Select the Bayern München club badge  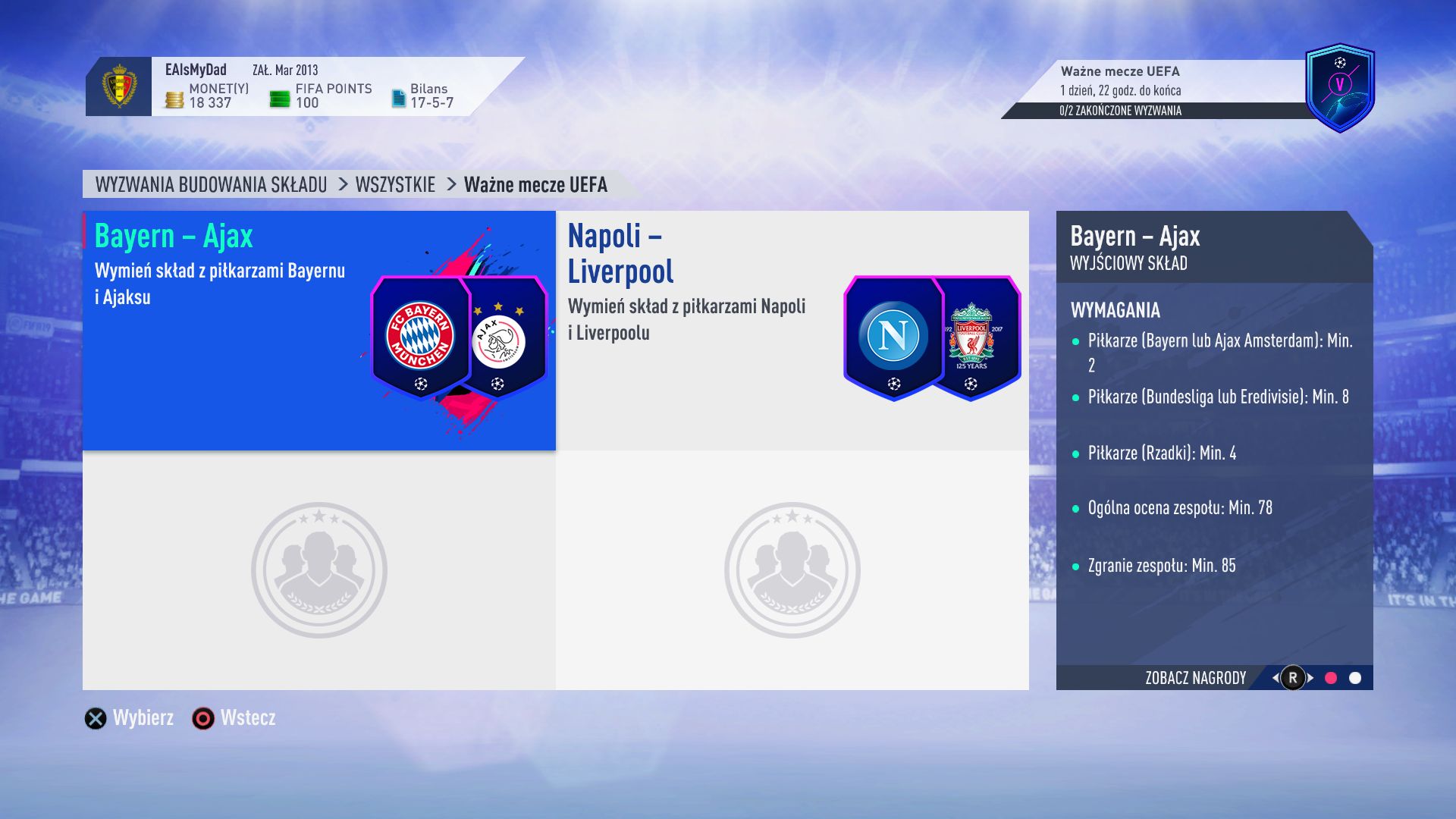coord(420,336)
